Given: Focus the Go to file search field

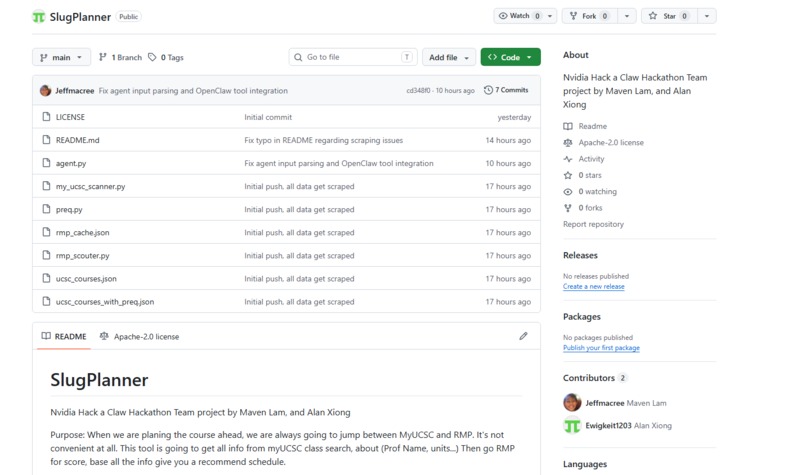Looking at the screenshot, I should pos(353,57).
